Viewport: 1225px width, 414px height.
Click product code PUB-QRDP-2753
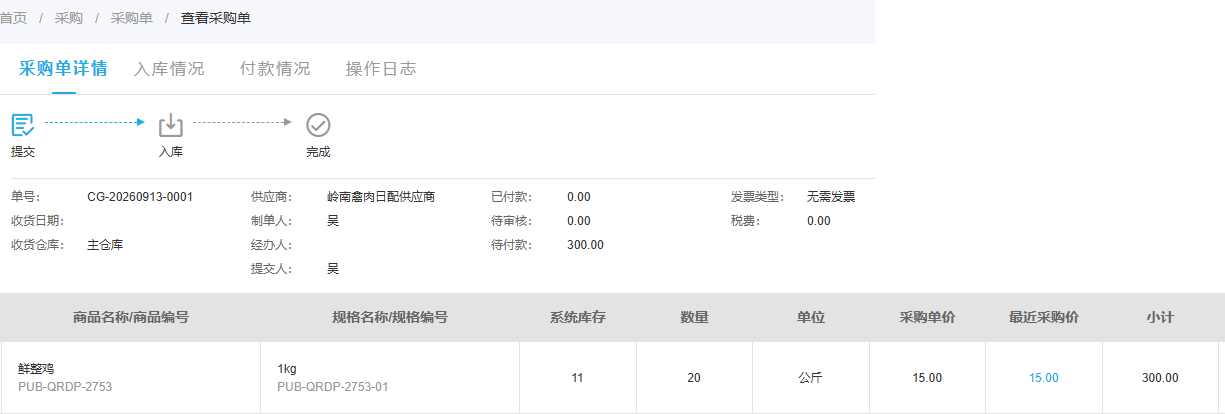pyautogui.click(x=65, y=386)
